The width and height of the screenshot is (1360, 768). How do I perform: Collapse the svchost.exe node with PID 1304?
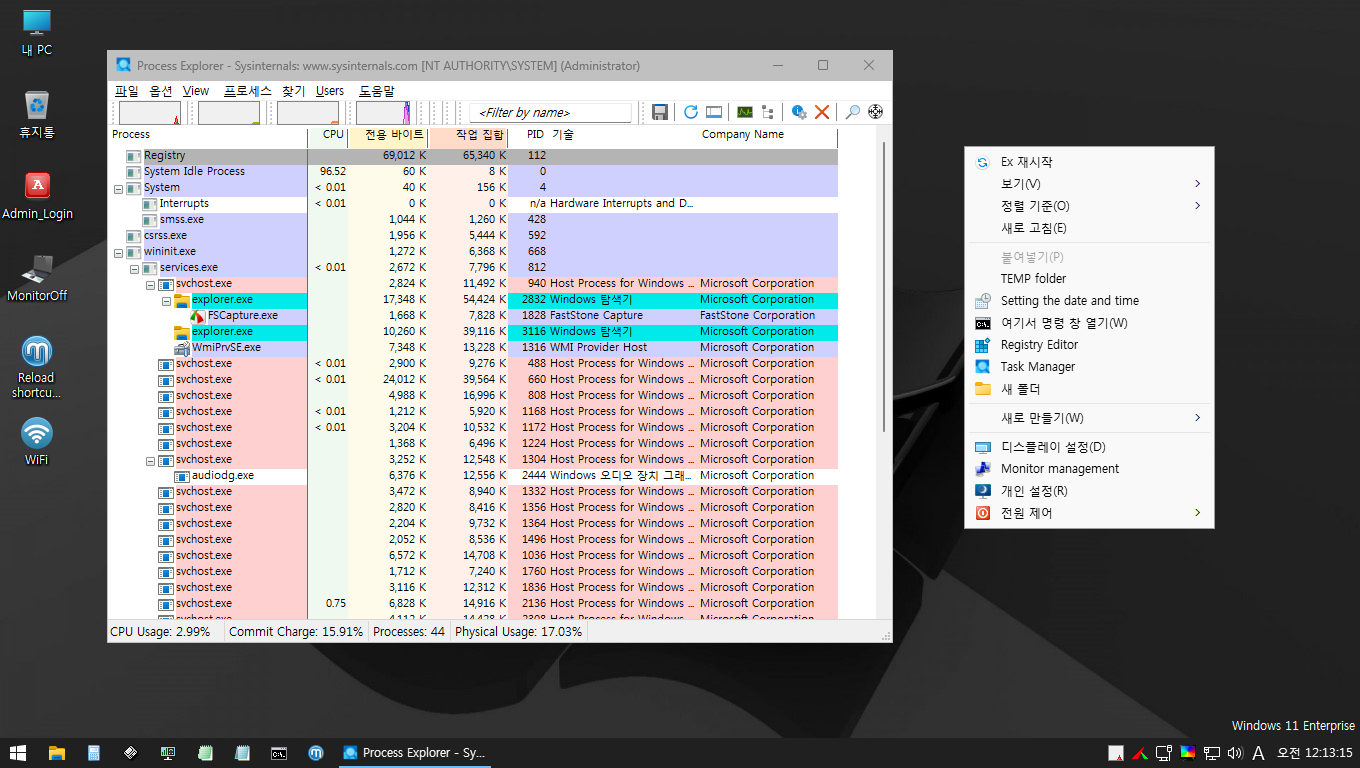pyautogui.click(x=150, y=460)
